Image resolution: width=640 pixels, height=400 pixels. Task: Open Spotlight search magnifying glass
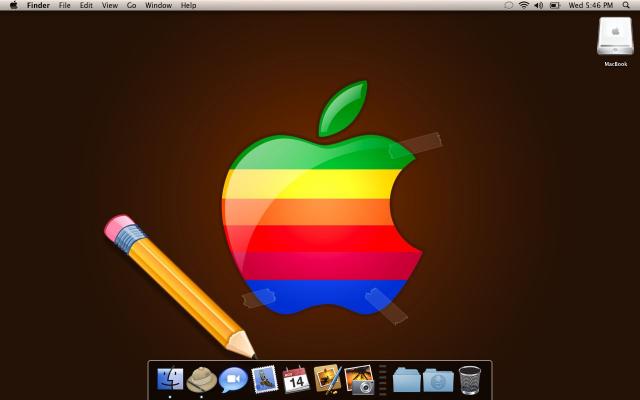[x=626, y=5]
